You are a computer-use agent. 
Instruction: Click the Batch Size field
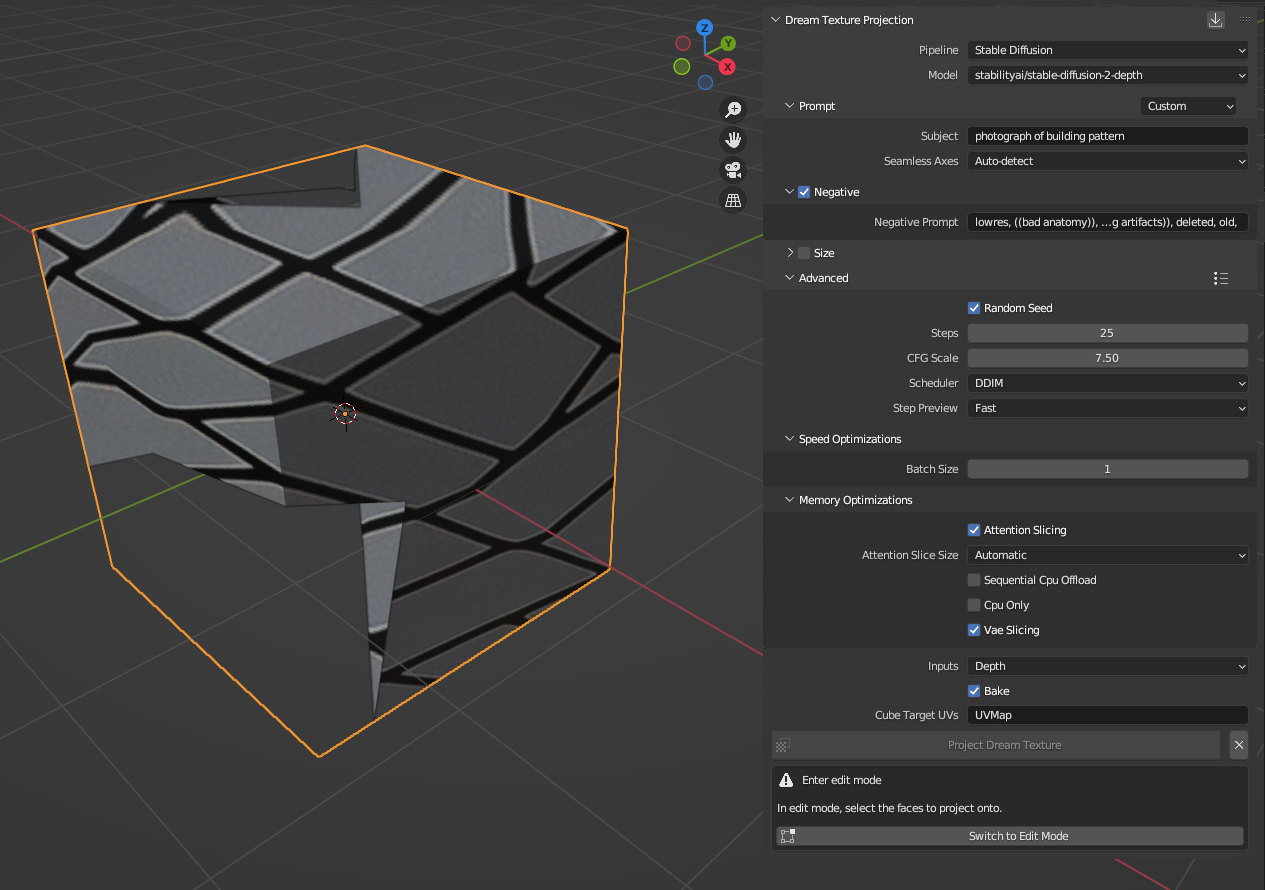pos(1108,469)
